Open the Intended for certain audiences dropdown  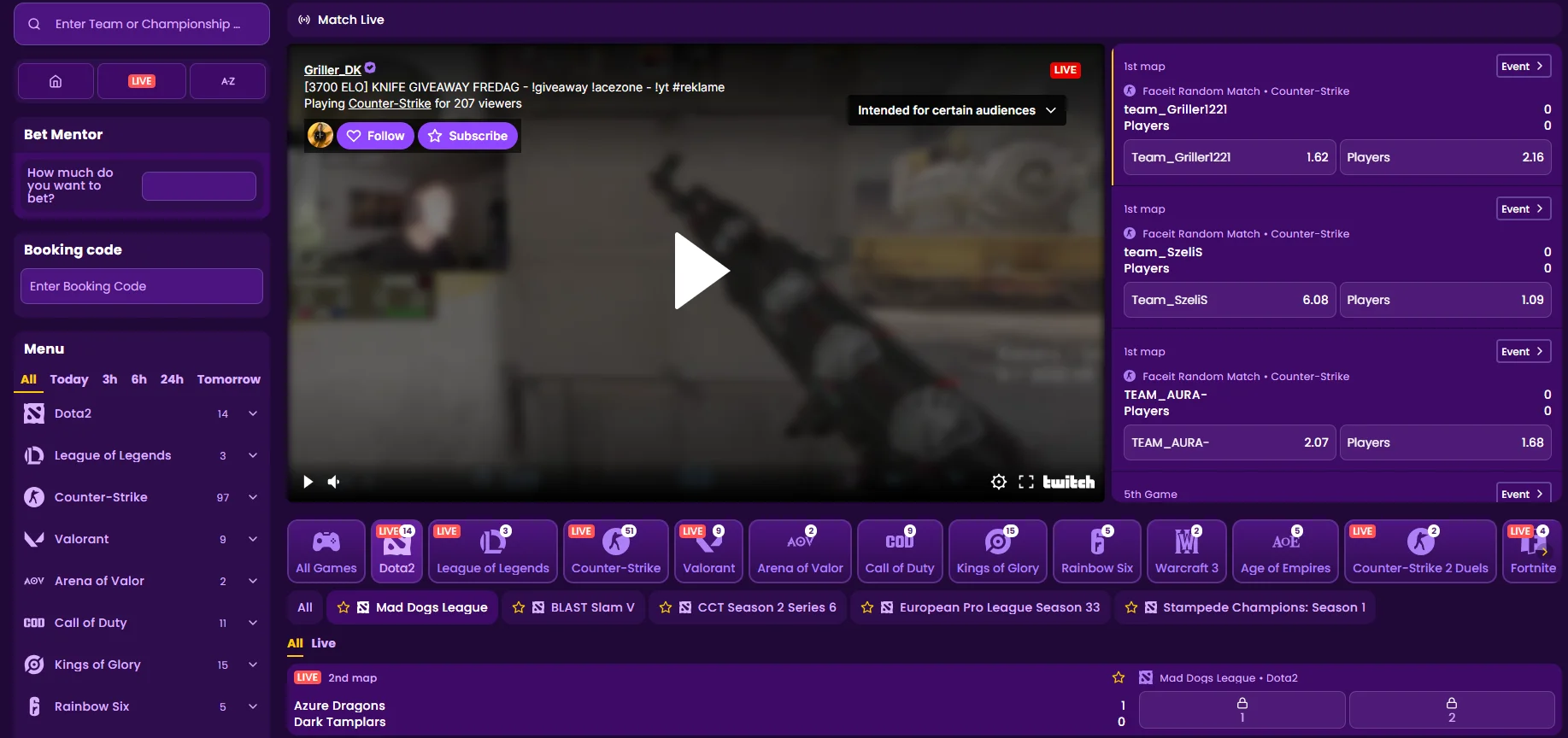[x=956, y=110]
